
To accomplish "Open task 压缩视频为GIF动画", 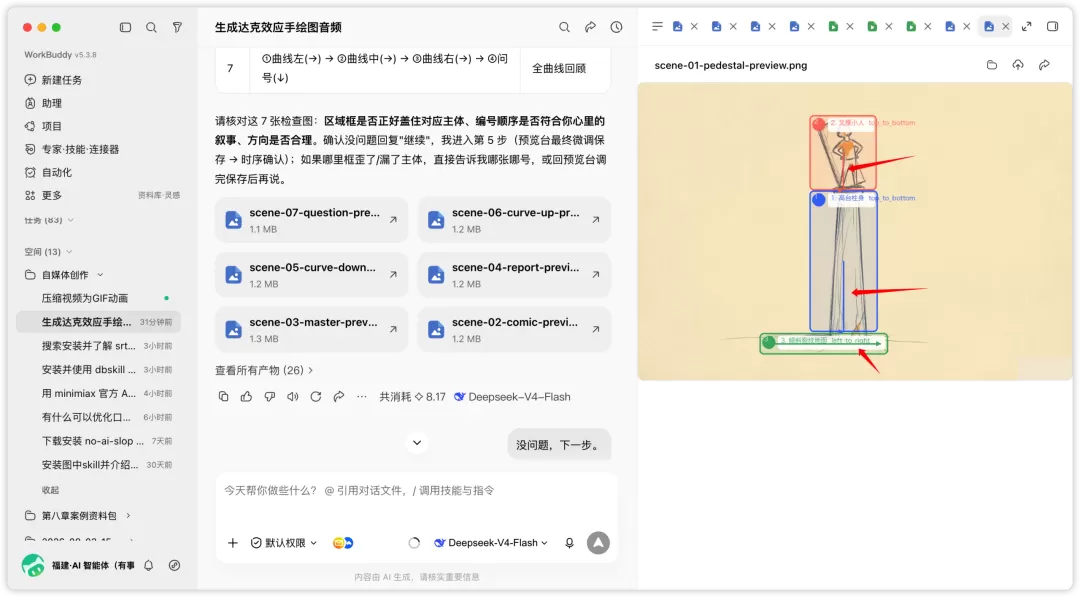I will (x=98, y=298).
